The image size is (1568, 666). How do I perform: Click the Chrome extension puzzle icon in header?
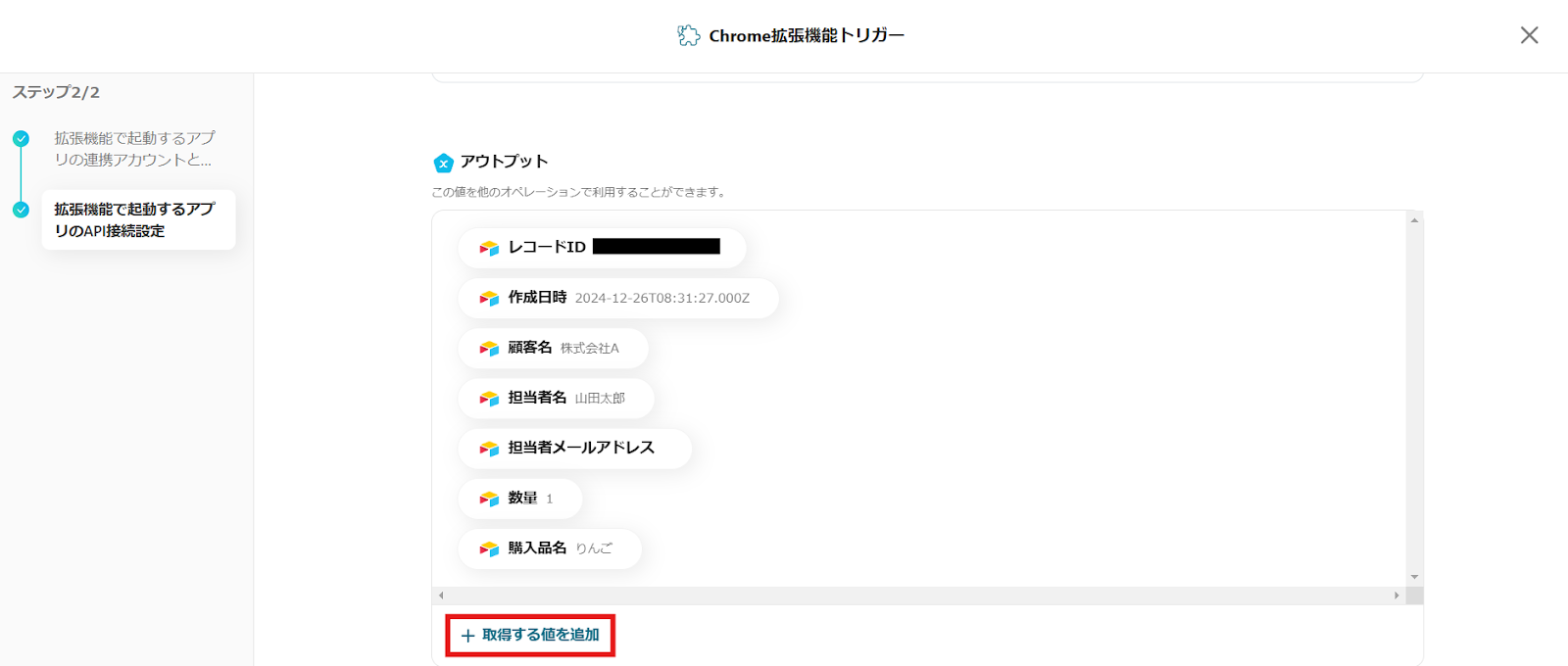tap(688, 35)
